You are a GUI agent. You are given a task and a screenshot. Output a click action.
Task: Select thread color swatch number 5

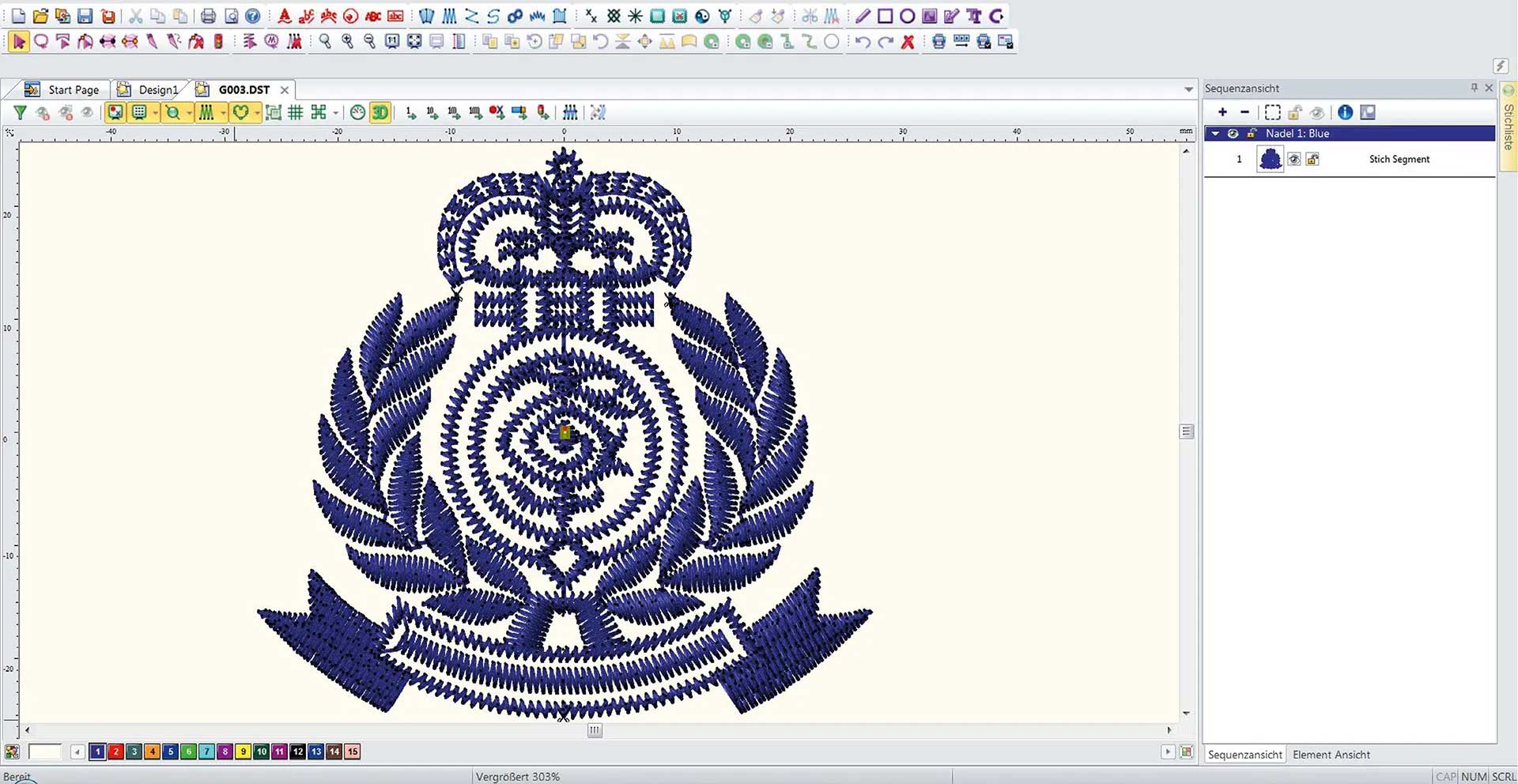(x=170, y=752)
